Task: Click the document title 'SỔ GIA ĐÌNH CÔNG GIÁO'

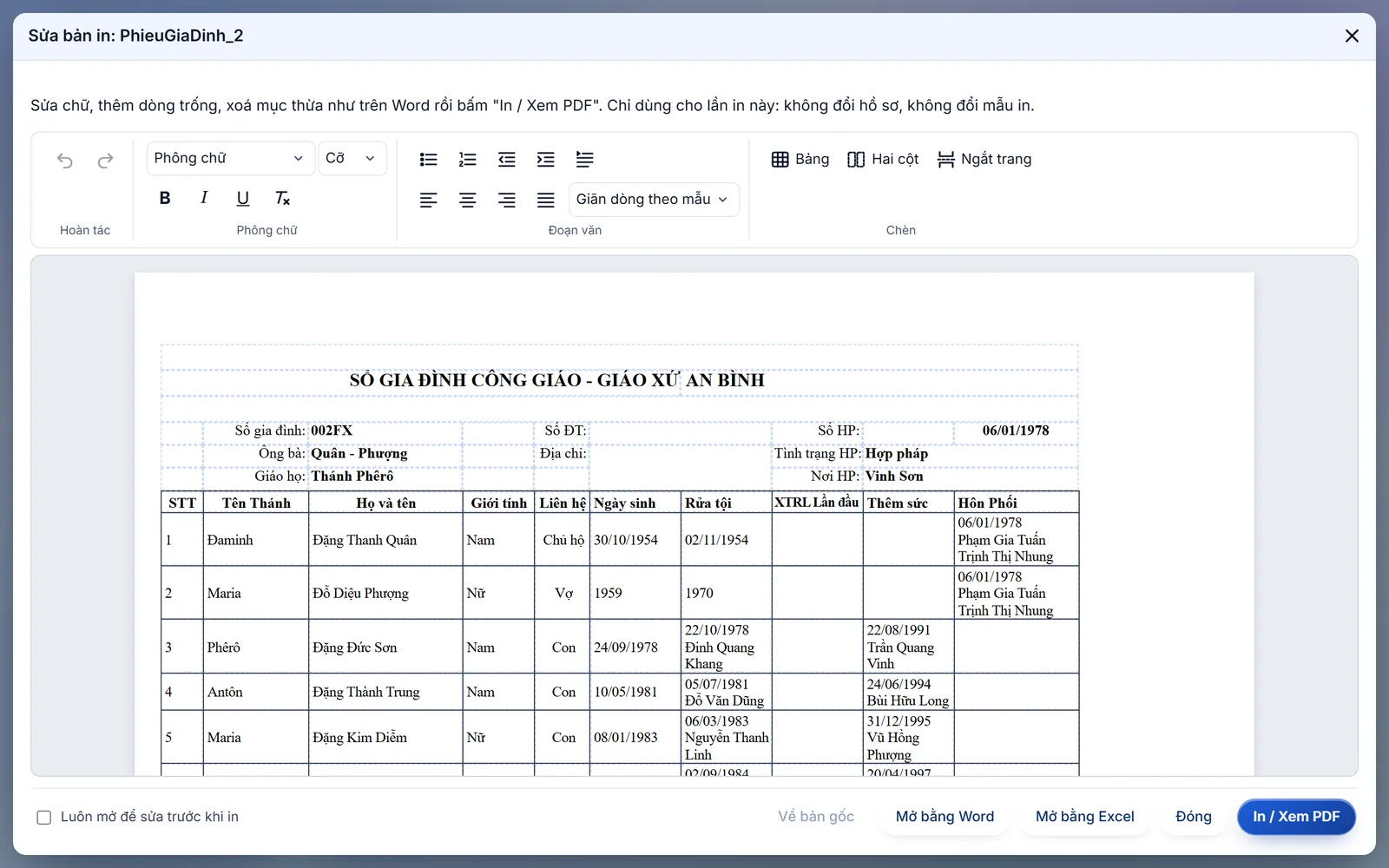Action: tap(465, 380)
